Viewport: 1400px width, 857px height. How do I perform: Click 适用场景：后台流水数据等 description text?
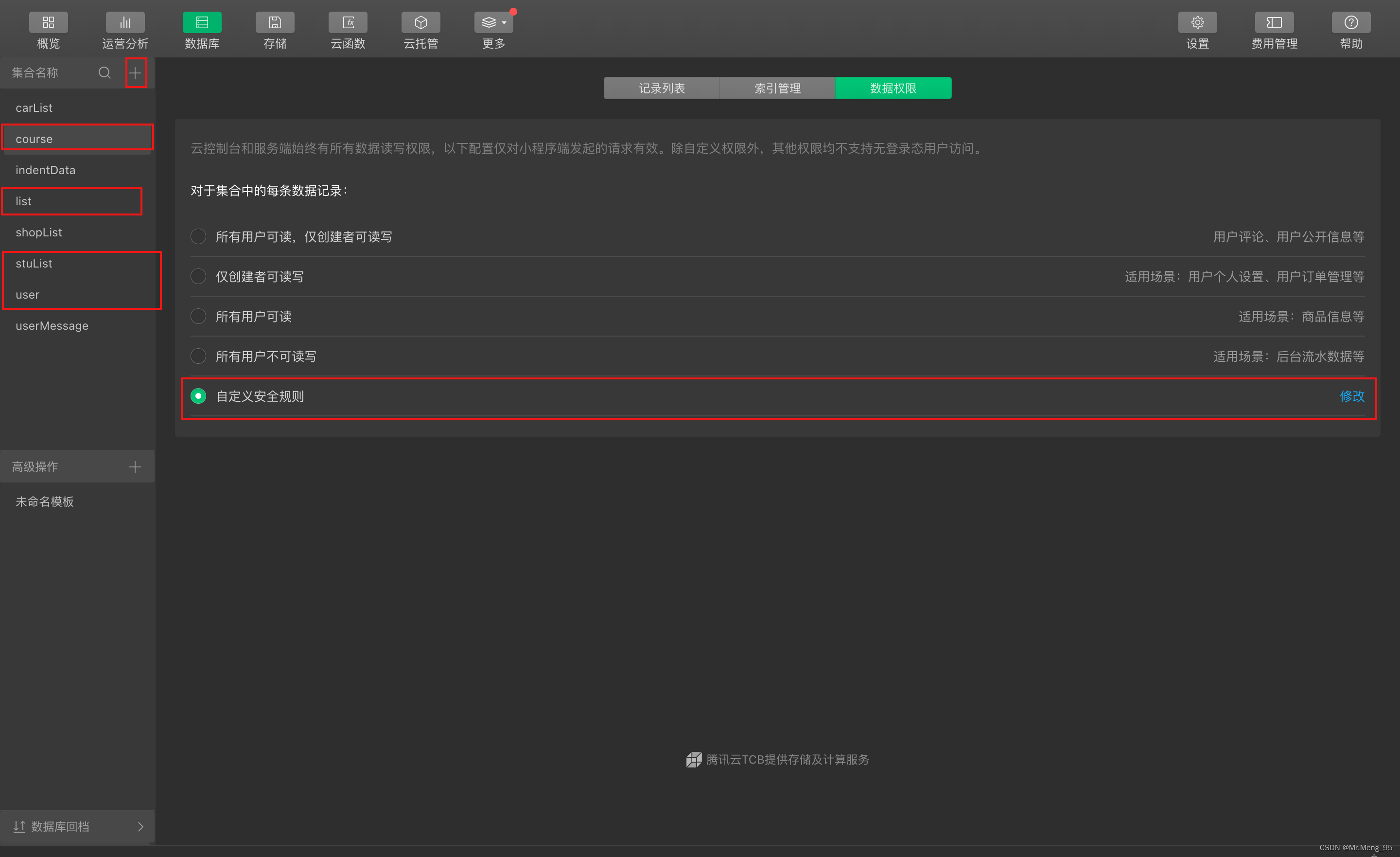[1289, 357]
